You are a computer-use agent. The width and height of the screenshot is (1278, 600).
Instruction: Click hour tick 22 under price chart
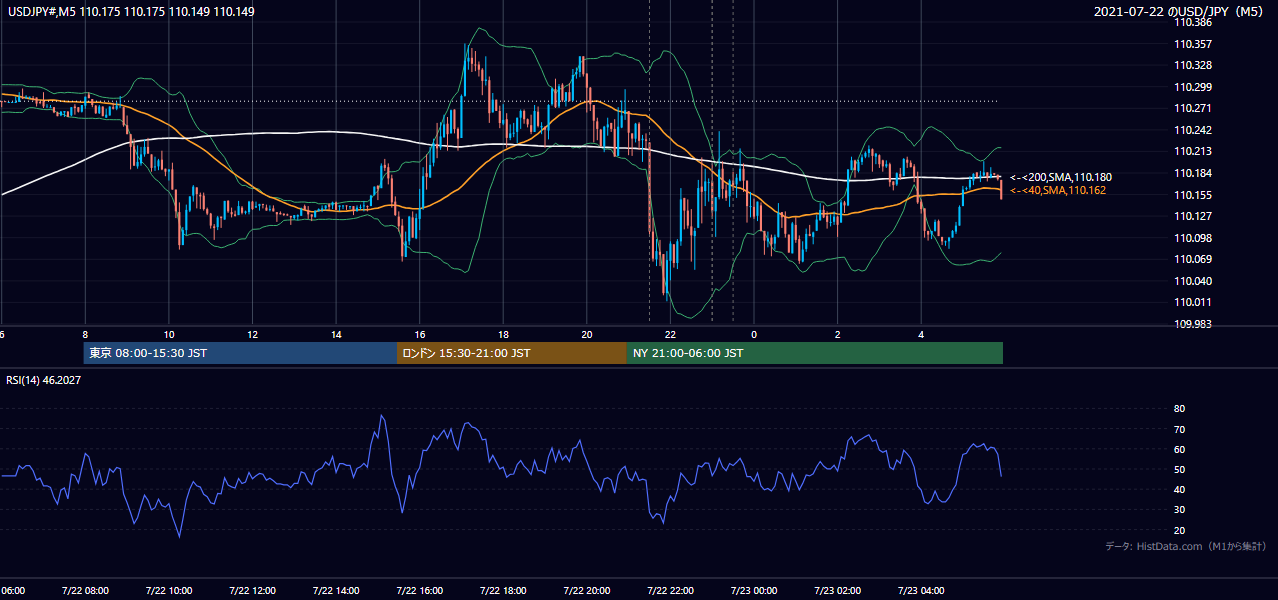coord(671,334)
